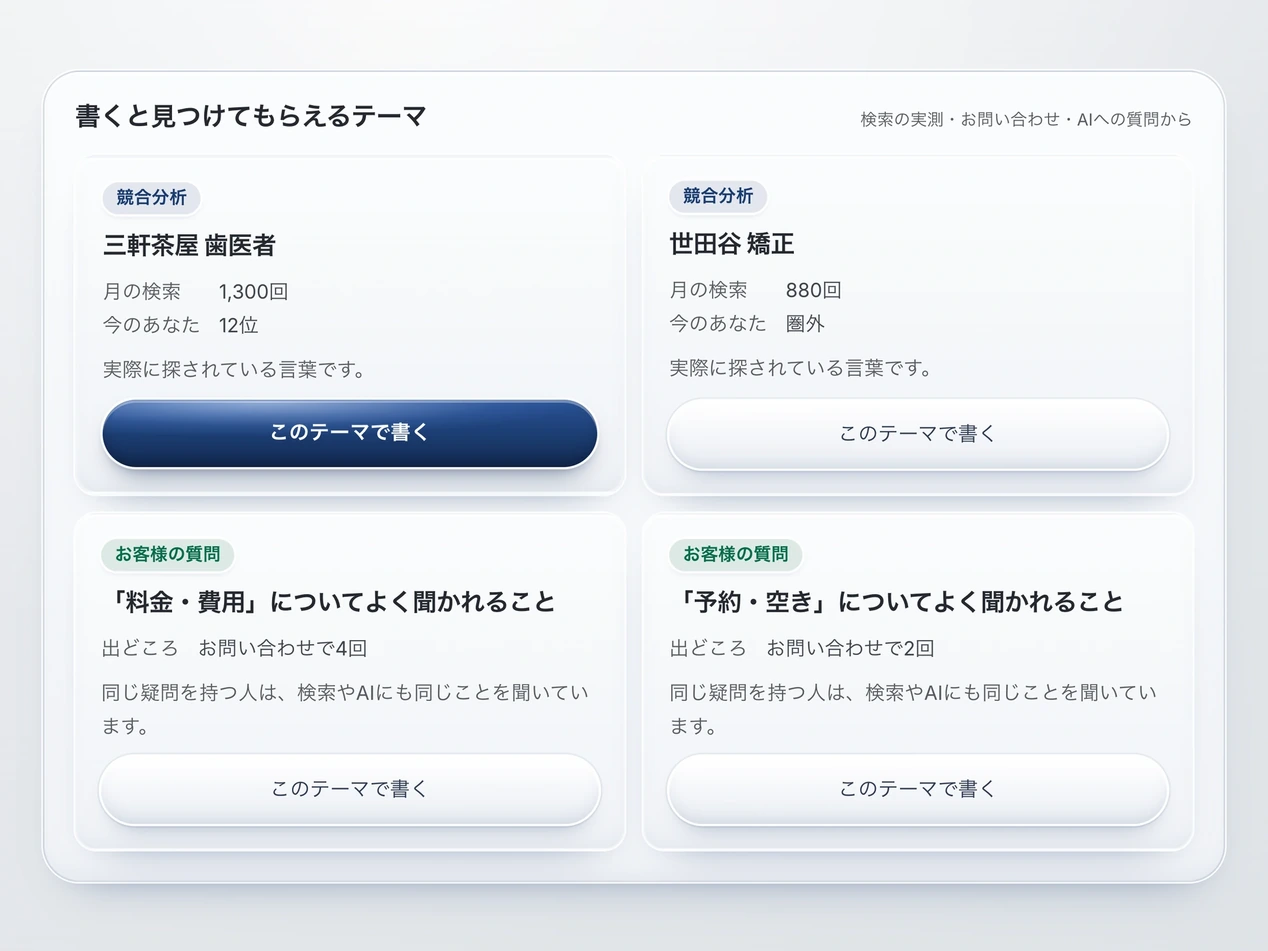Click 実際に探されている言葉です in 三軒茶屋 card
The image size is (1268, 951).
click(x=234, y=369)
